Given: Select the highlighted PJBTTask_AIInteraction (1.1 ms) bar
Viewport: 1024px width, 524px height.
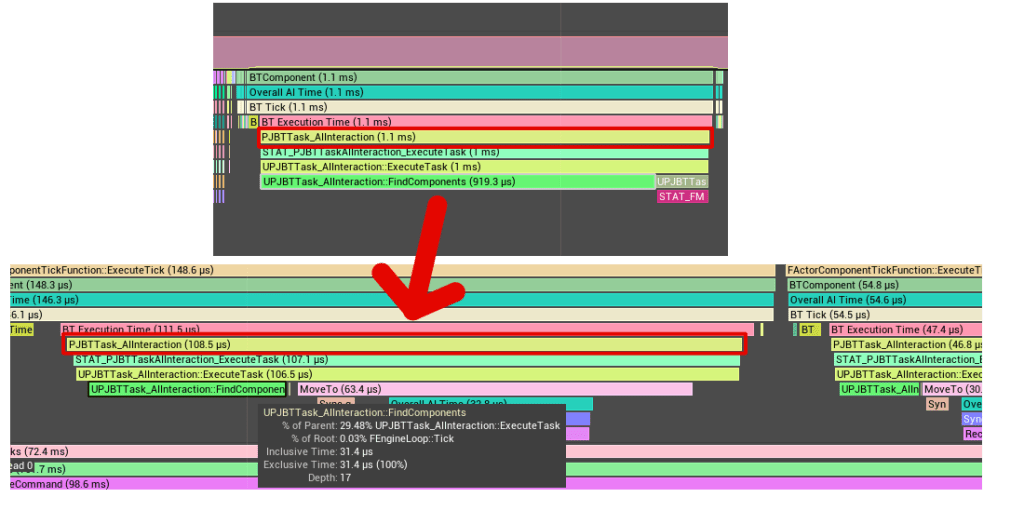Looking at the screenshot, I should pyautogui.click(x=484, y=137).
